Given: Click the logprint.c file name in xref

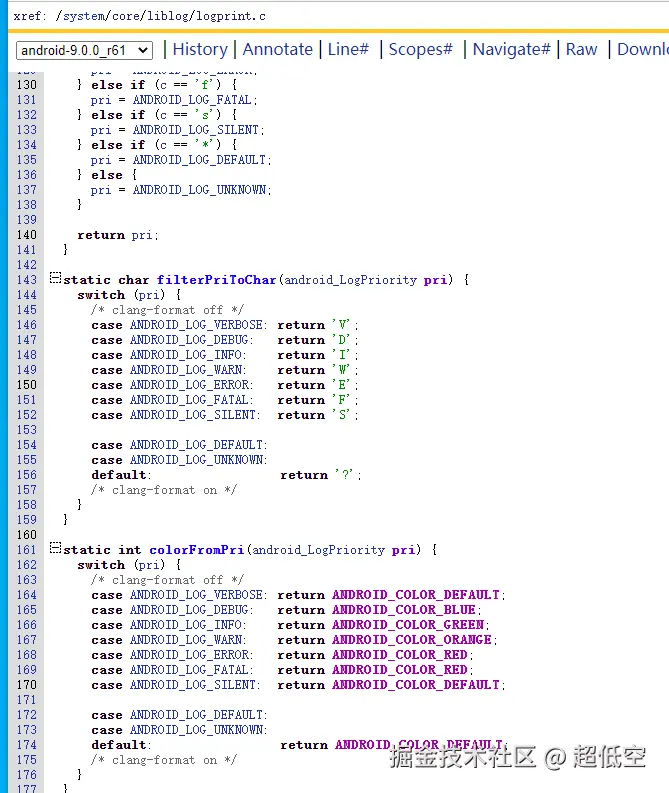Looking at the screenshot, I should [x=231, y=16].
